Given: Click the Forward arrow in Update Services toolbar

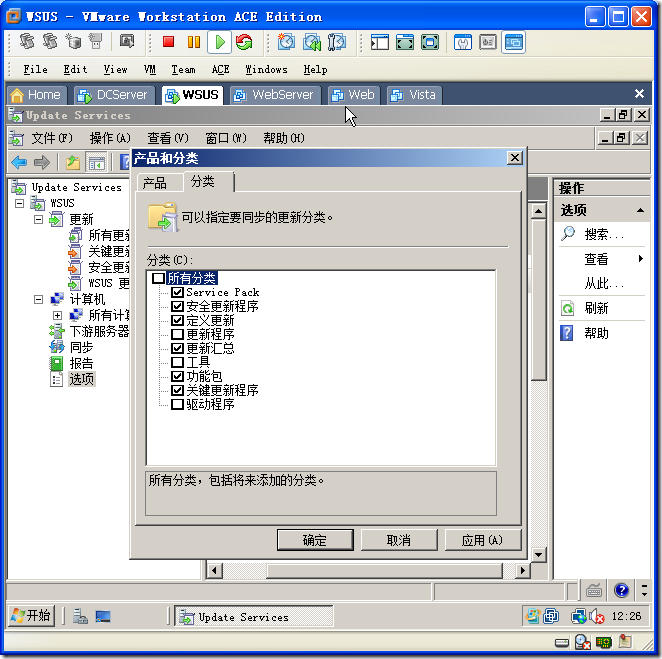Looking at the screenshot, I should (x=41, y=162).
